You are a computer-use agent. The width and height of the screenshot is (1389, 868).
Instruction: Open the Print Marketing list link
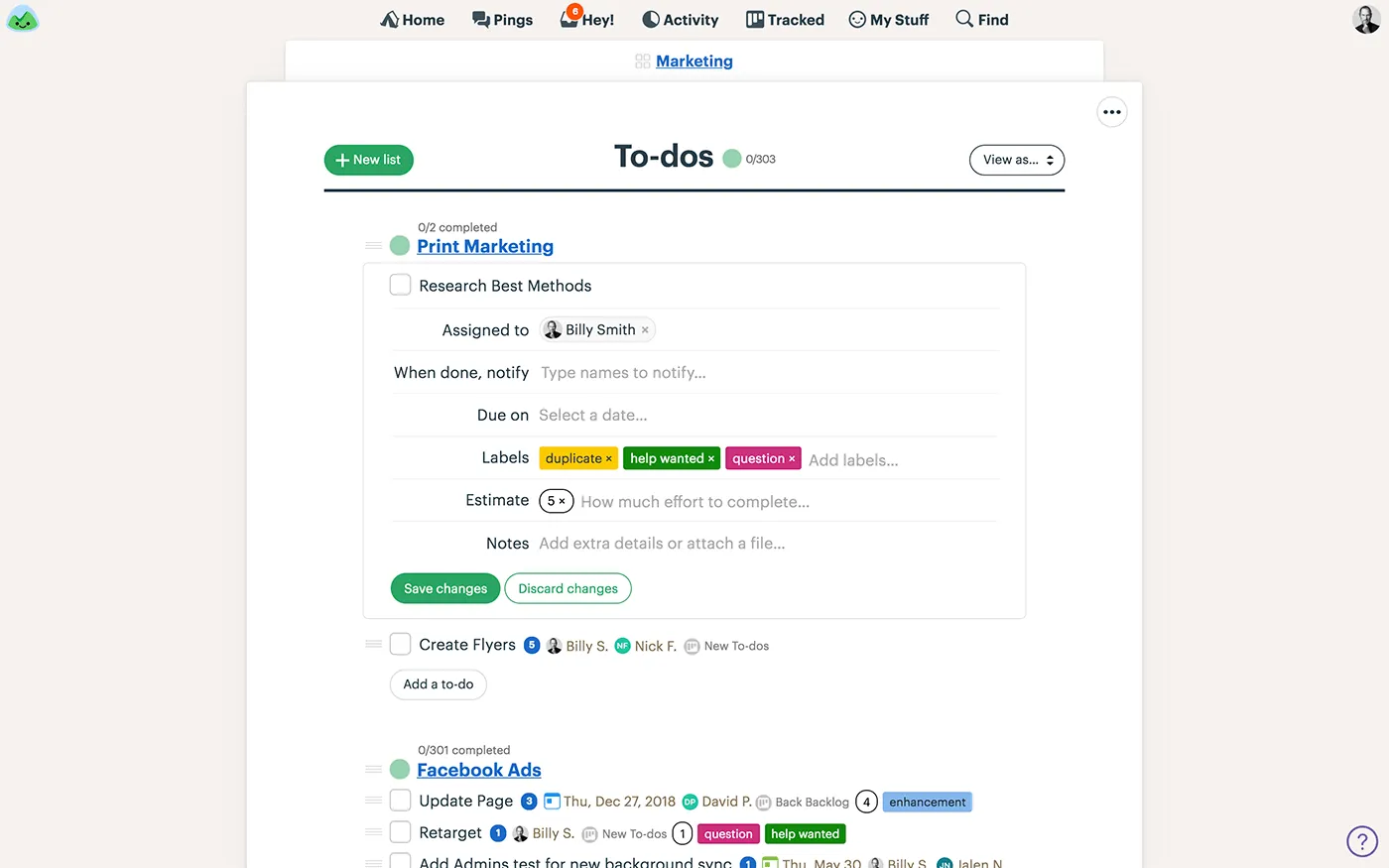485,246
